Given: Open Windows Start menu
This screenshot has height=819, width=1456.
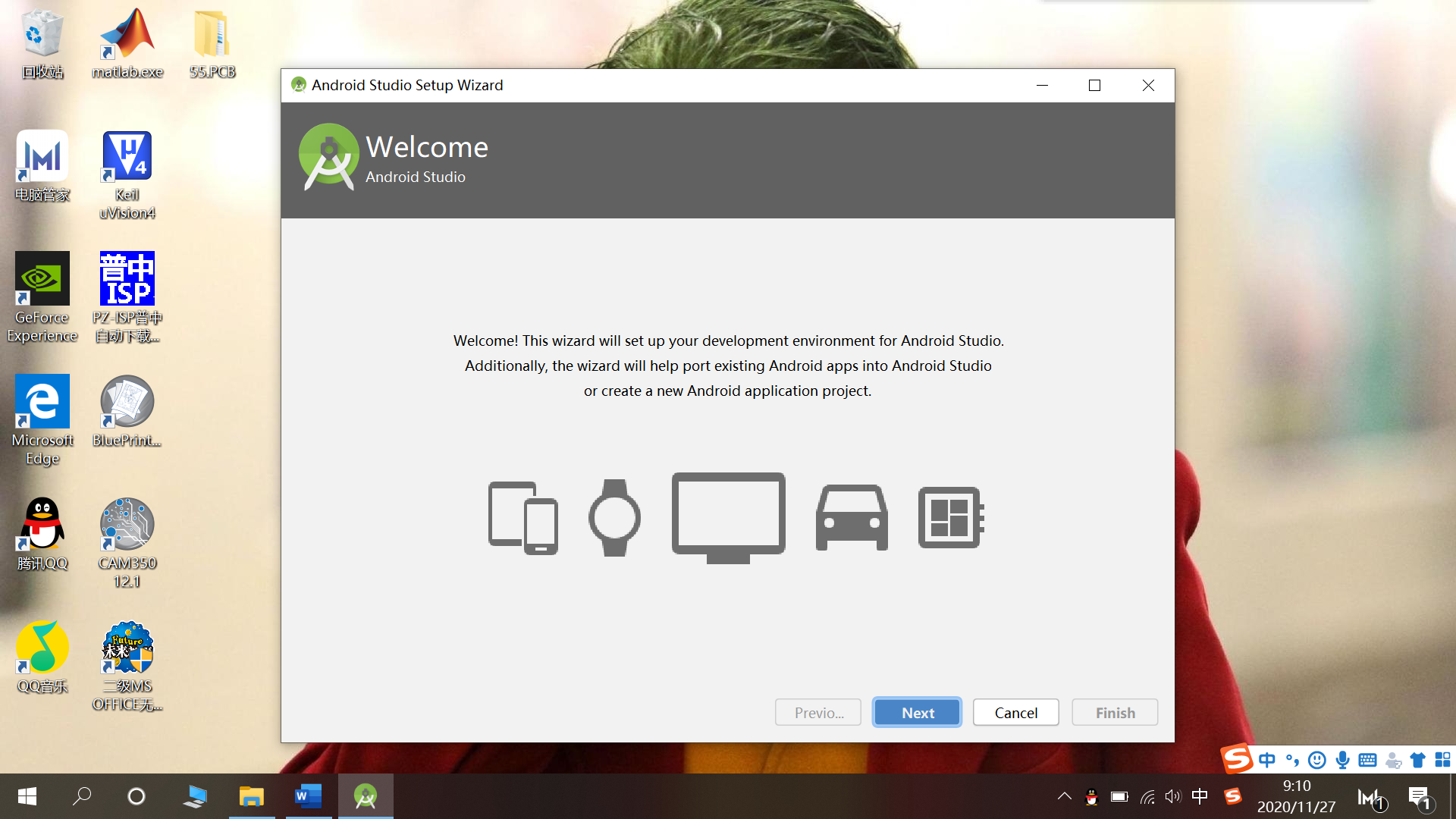Looking at the screenshot, I should (27, 796).
